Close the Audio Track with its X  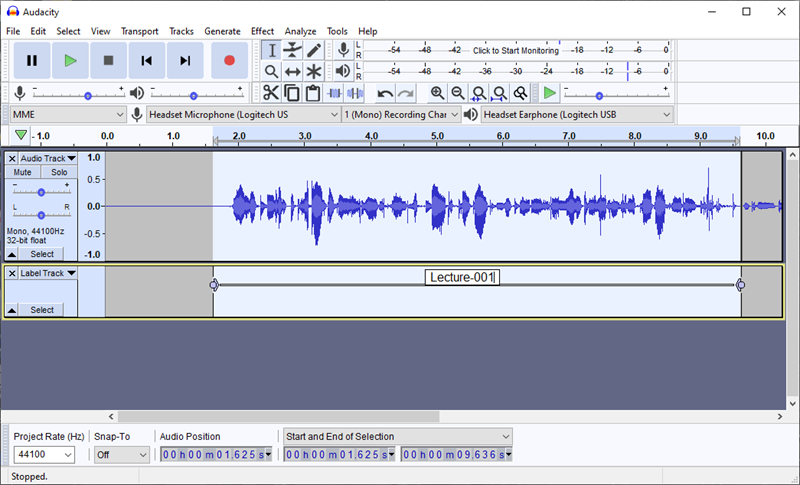(12, 159)
